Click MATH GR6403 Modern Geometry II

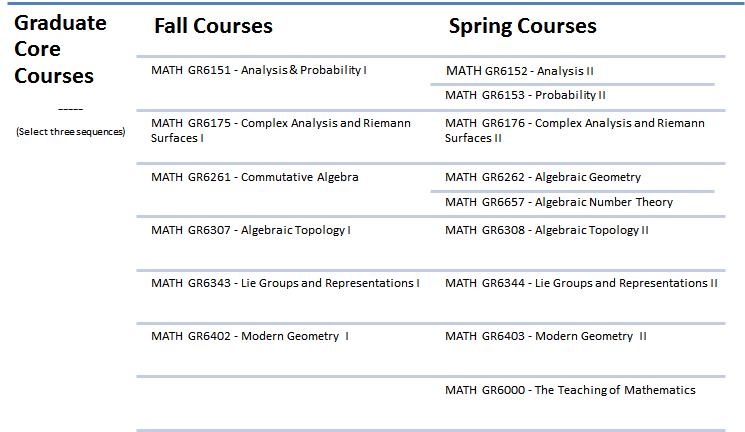tap(545, 336)
